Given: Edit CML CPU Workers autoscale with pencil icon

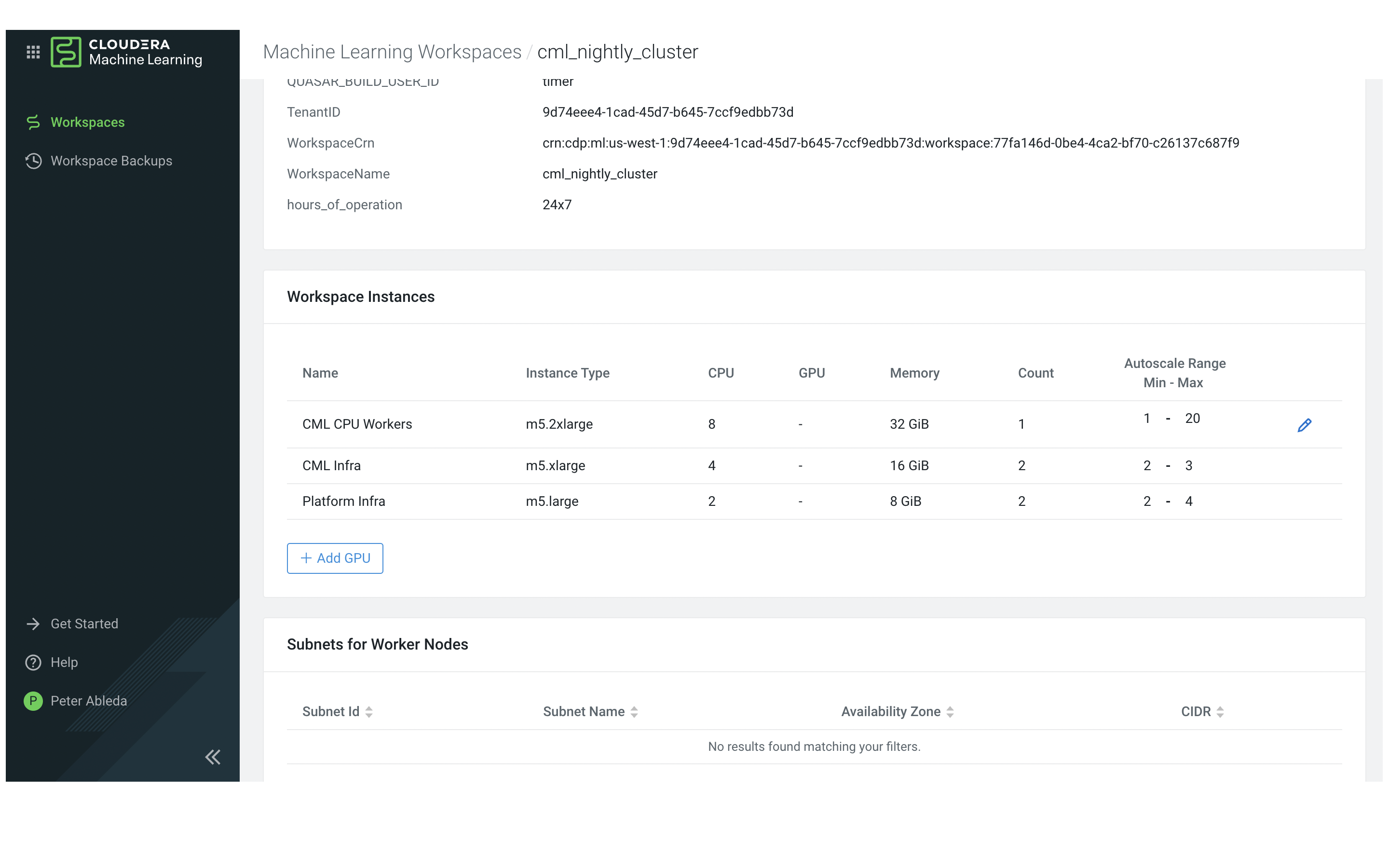Looking at the screenshot, I should click(1305, 425).
